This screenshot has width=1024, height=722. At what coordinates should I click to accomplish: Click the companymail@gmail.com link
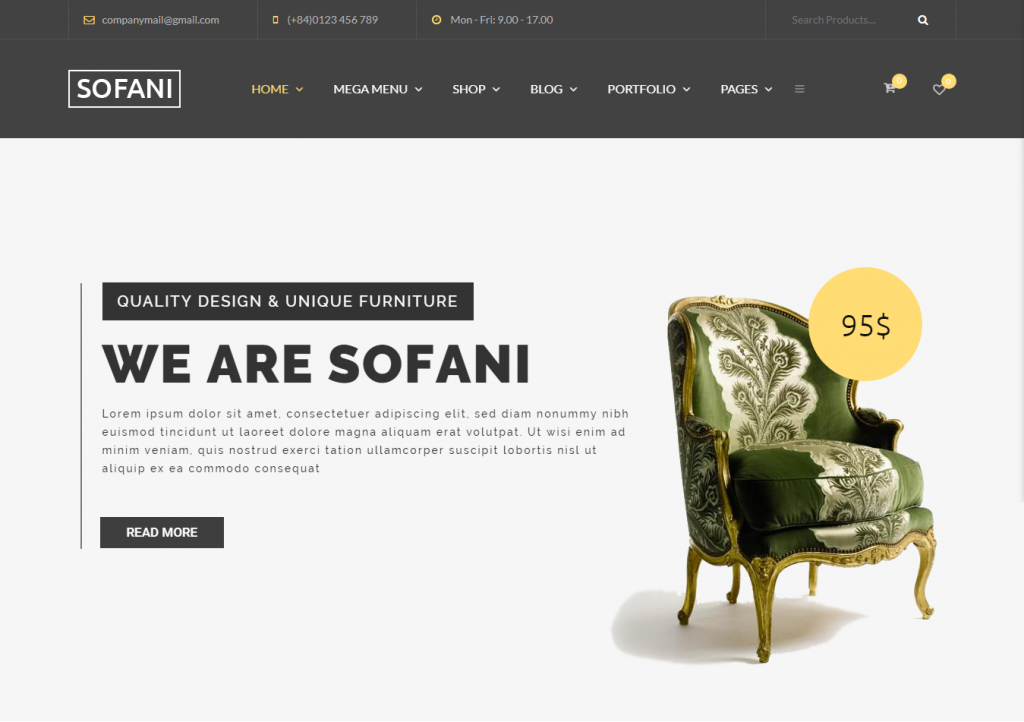point(161,20)
